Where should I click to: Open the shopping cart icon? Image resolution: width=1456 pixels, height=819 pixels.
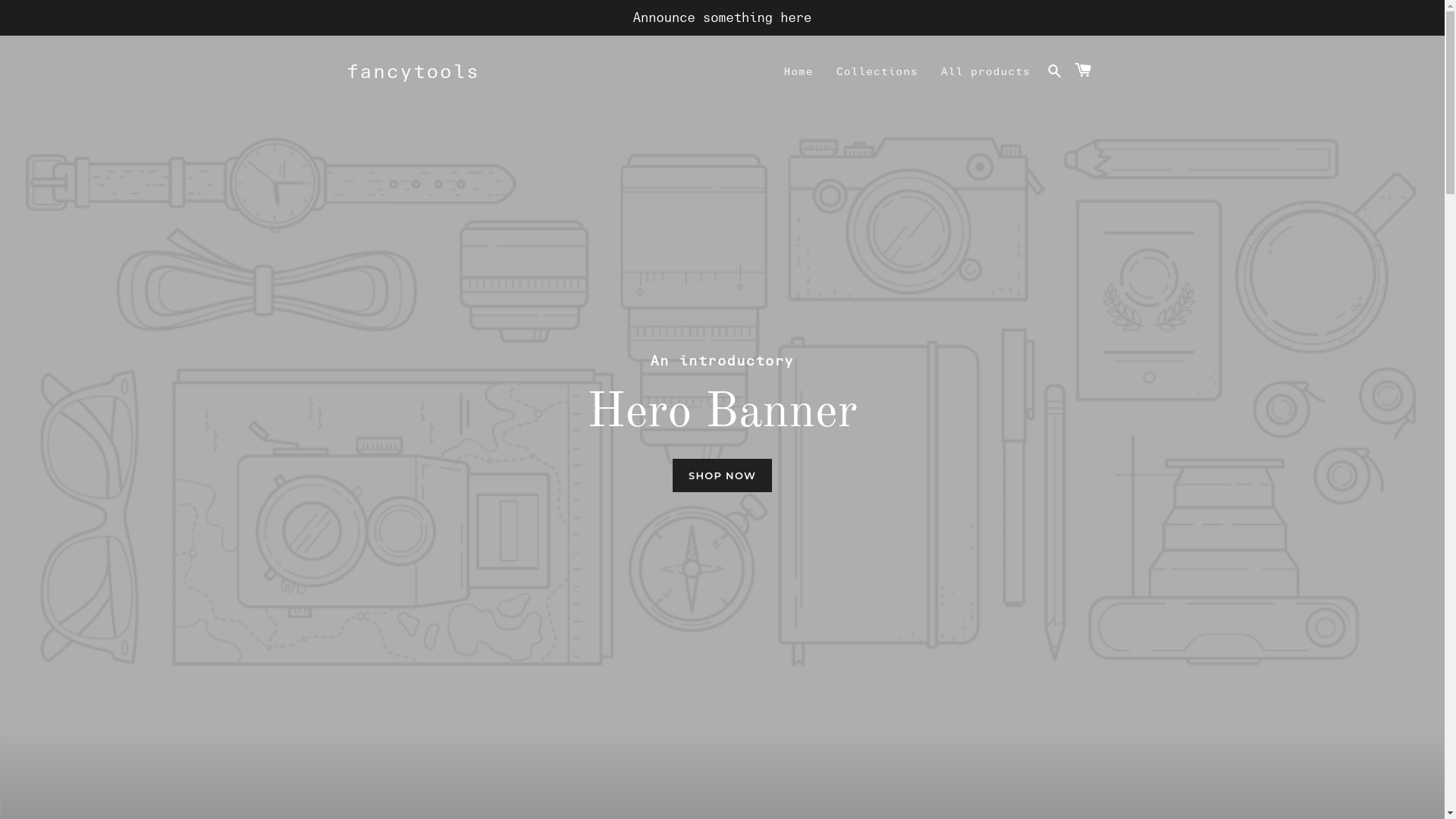click(x=1083, y=70)
